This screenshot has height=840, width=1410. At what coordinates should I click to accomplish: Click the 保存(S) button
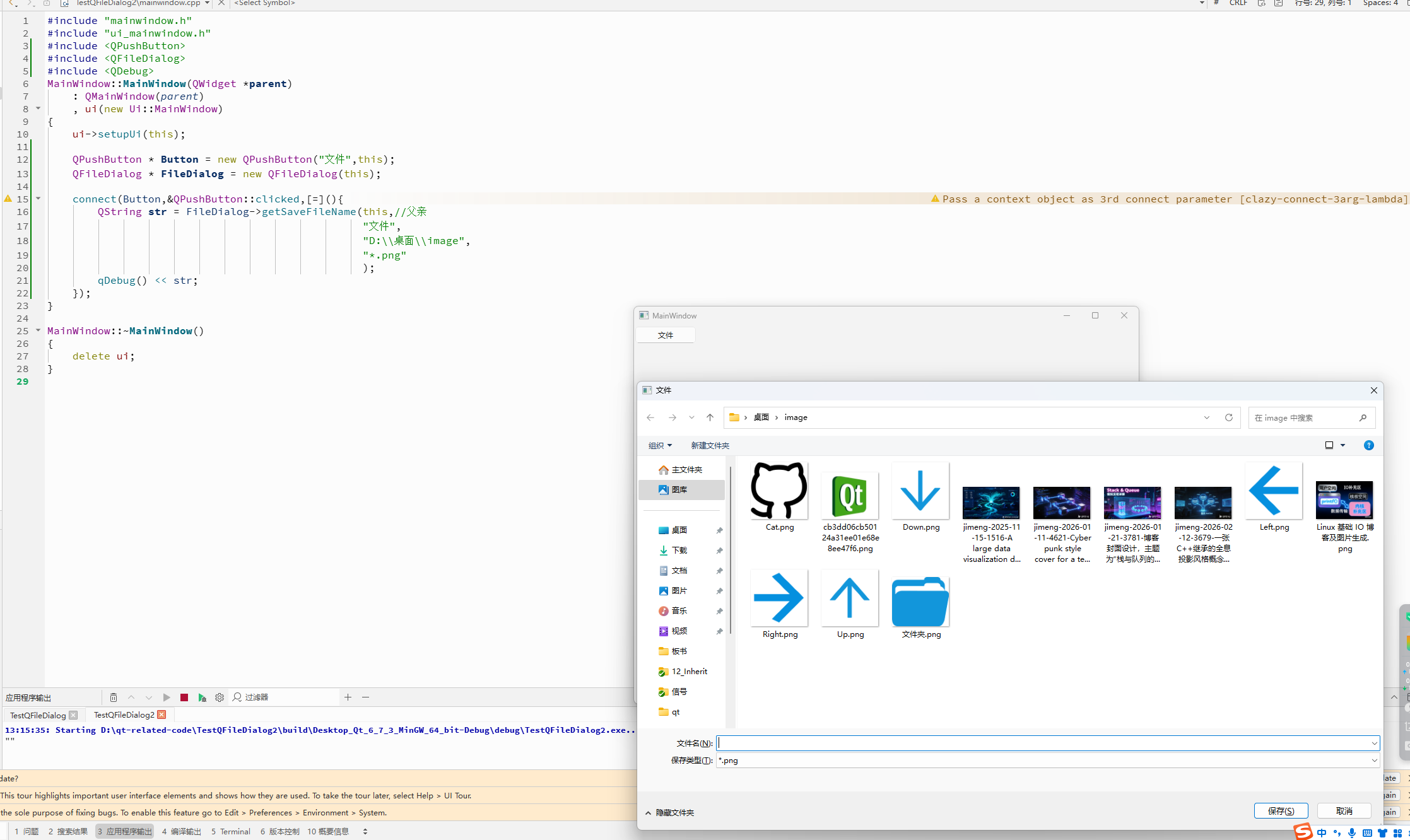point(1280,811)
